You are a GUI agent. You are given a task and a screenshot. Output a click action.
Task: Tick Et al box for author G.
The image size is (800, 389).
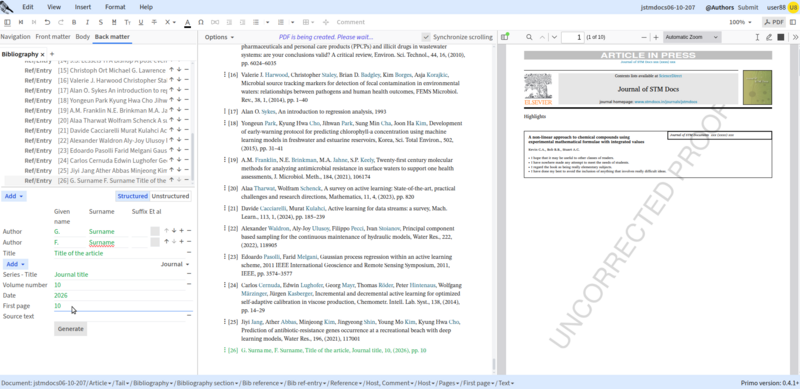[155, 231]
